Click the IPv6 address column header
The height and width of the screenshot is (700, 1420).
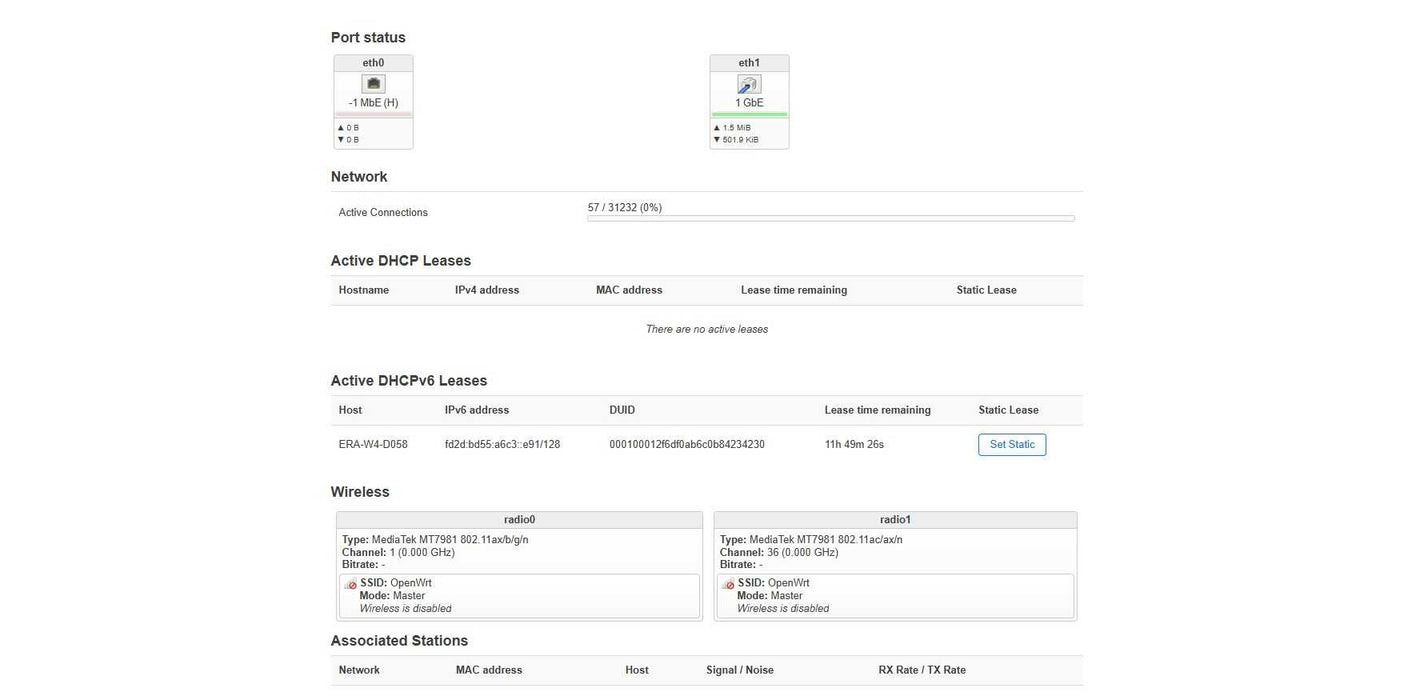477,410
